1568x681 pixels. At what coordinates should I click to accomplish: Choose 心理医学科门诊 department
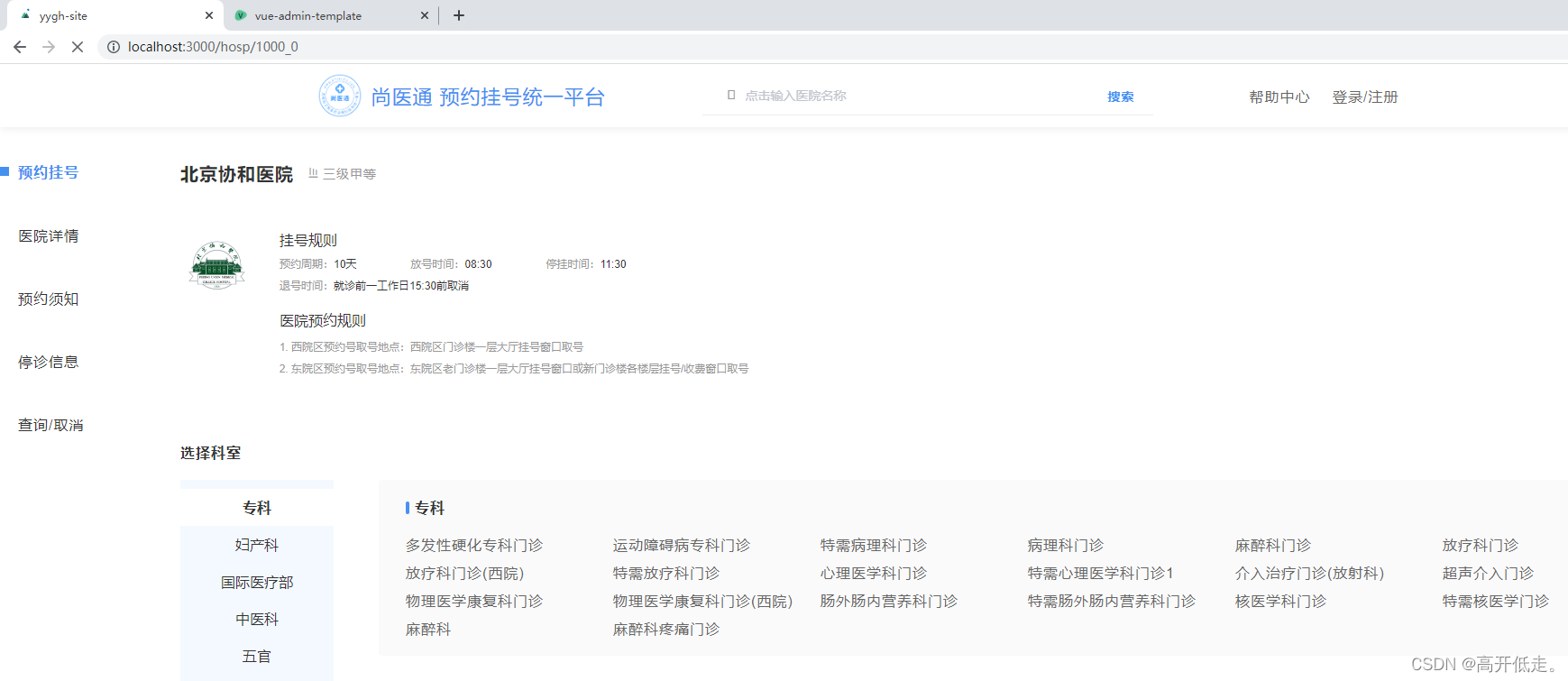pyautogui.click(x=874, y=573)
